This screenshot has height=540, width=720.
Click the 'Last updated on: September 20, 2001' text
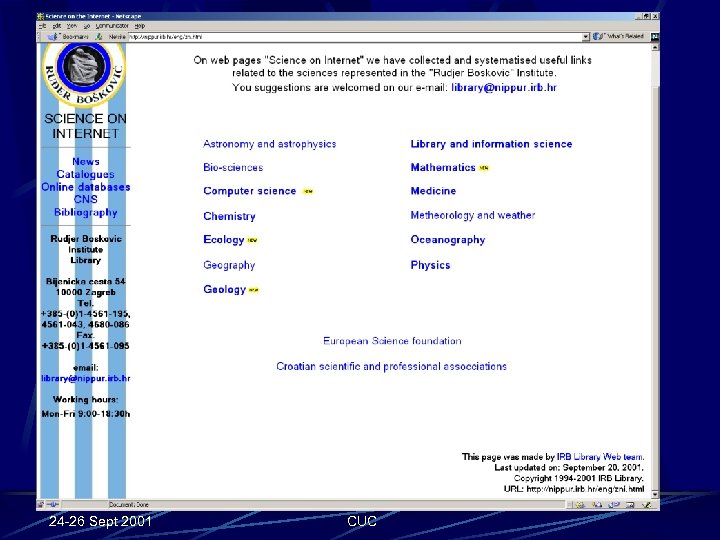pyautogui.click(x=569, y=467)
